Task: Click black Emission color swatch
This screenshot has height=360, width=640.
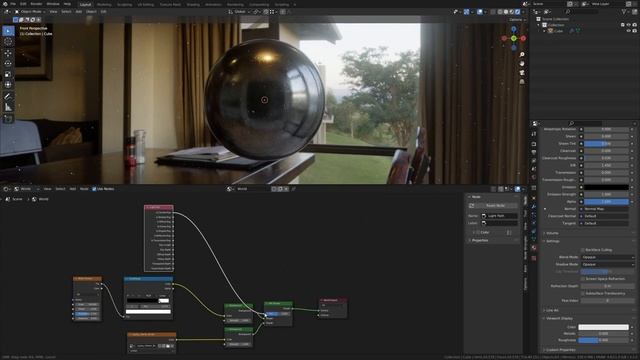Action: pos(606,187)
